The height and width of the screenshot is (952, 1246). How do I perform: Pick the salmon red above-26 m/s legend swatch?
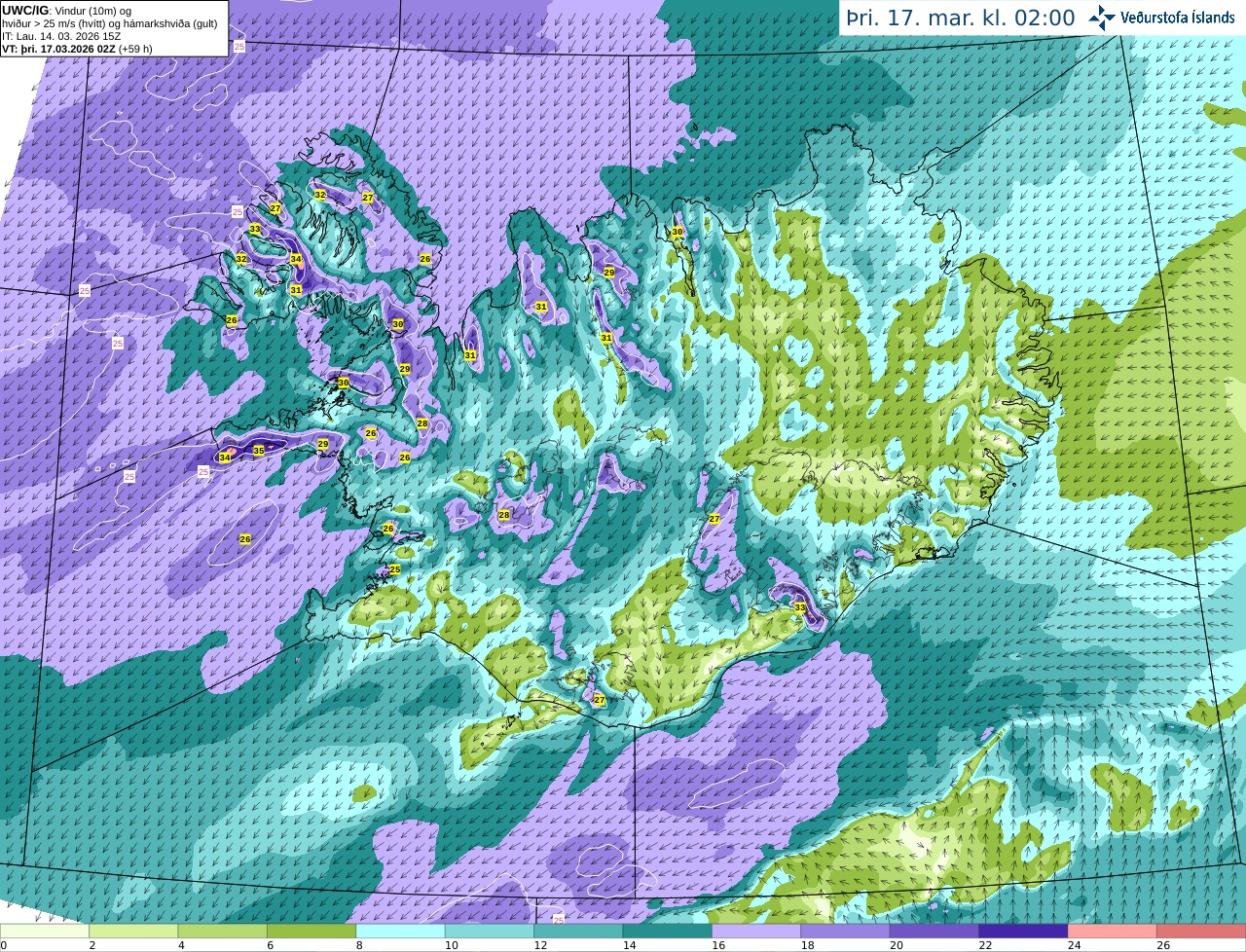pyautogui.click(x=1201, y=932)
